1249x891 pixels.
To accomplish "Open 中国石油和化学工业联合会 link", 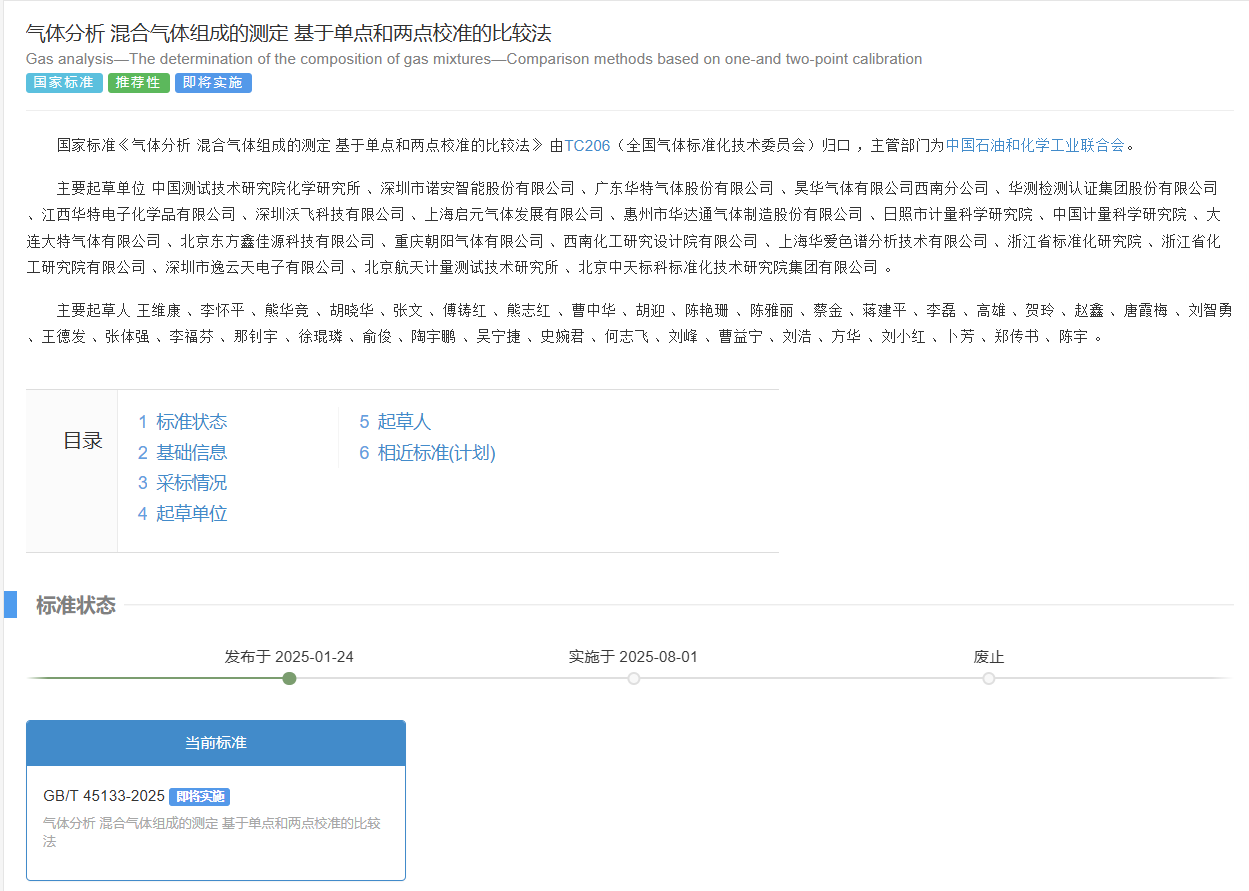I will click(x=1035, y=145).
